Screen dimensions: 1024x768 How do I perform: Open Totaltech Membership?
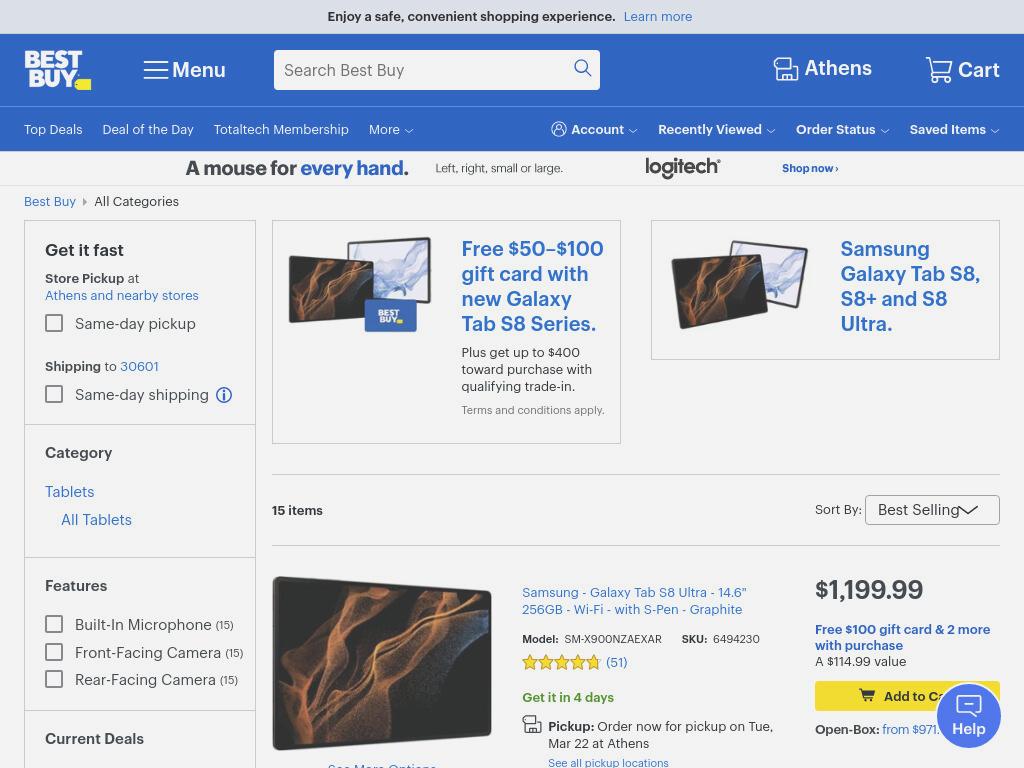point(281,129)
